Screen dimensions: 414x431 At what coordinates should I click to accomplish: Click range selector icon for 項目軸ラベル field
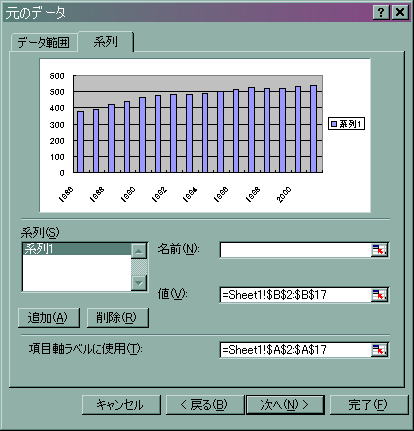click(x=379, y=350)
